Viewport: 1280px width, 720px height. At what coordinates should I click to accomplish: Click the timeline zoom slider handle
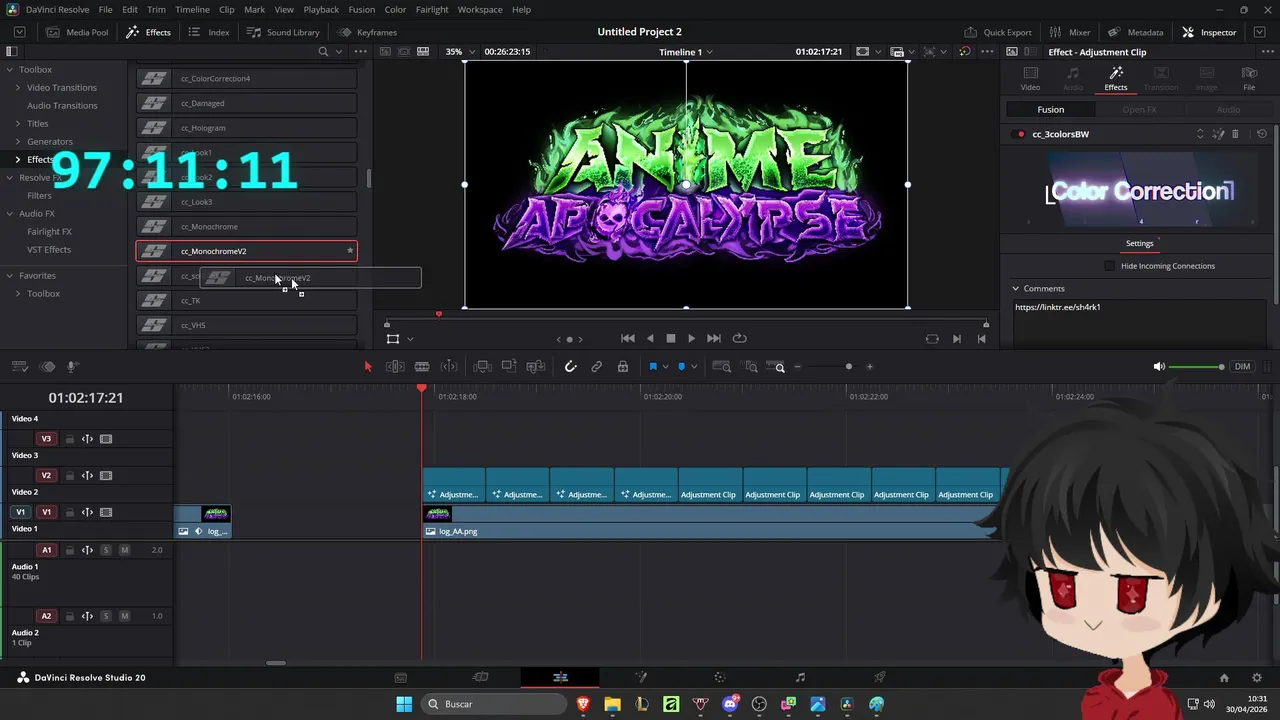pyautogui.click(x=849, y=367)
